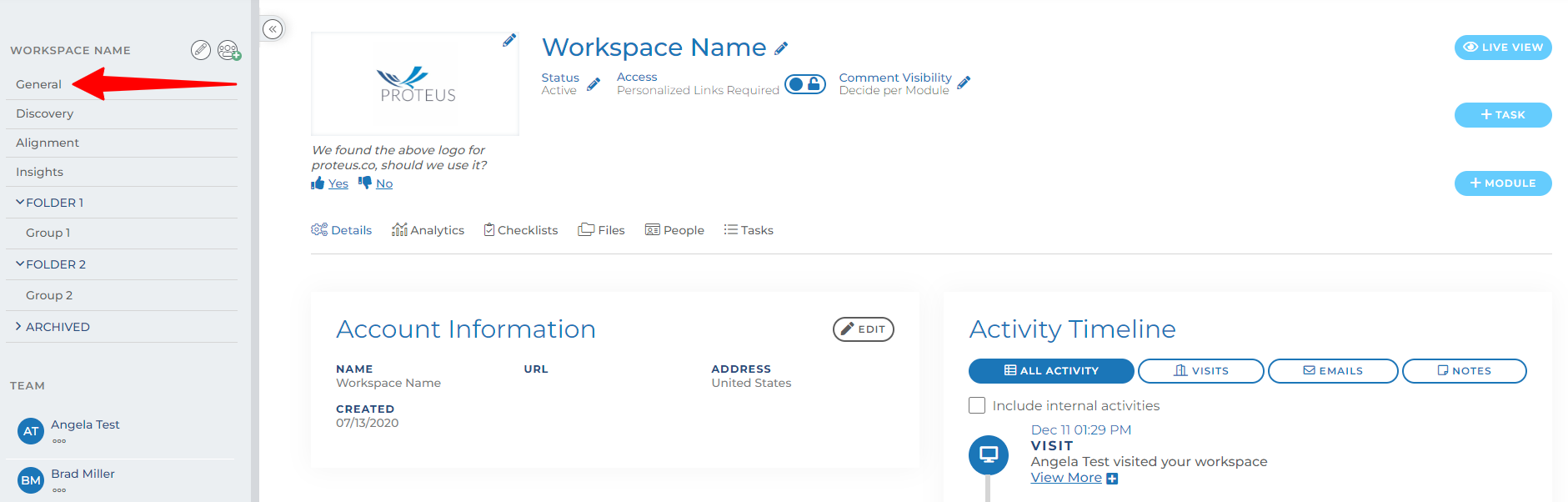Edit Comment Visibility pencil icon
The width and height of the screenshot is (1568, 502).
(x=964, y=83)
